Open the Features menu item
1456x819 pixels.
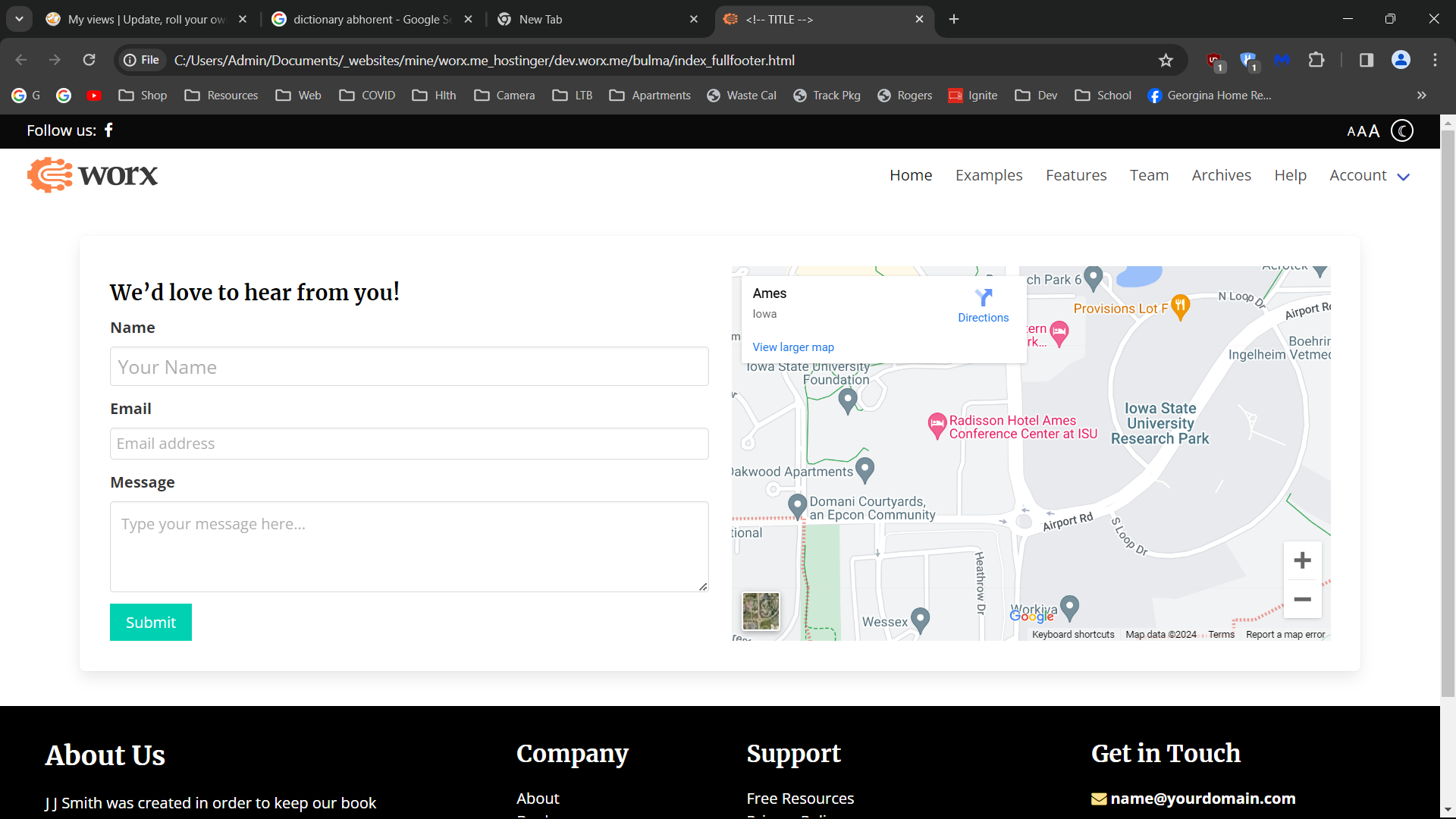[x=1075, y=175]
